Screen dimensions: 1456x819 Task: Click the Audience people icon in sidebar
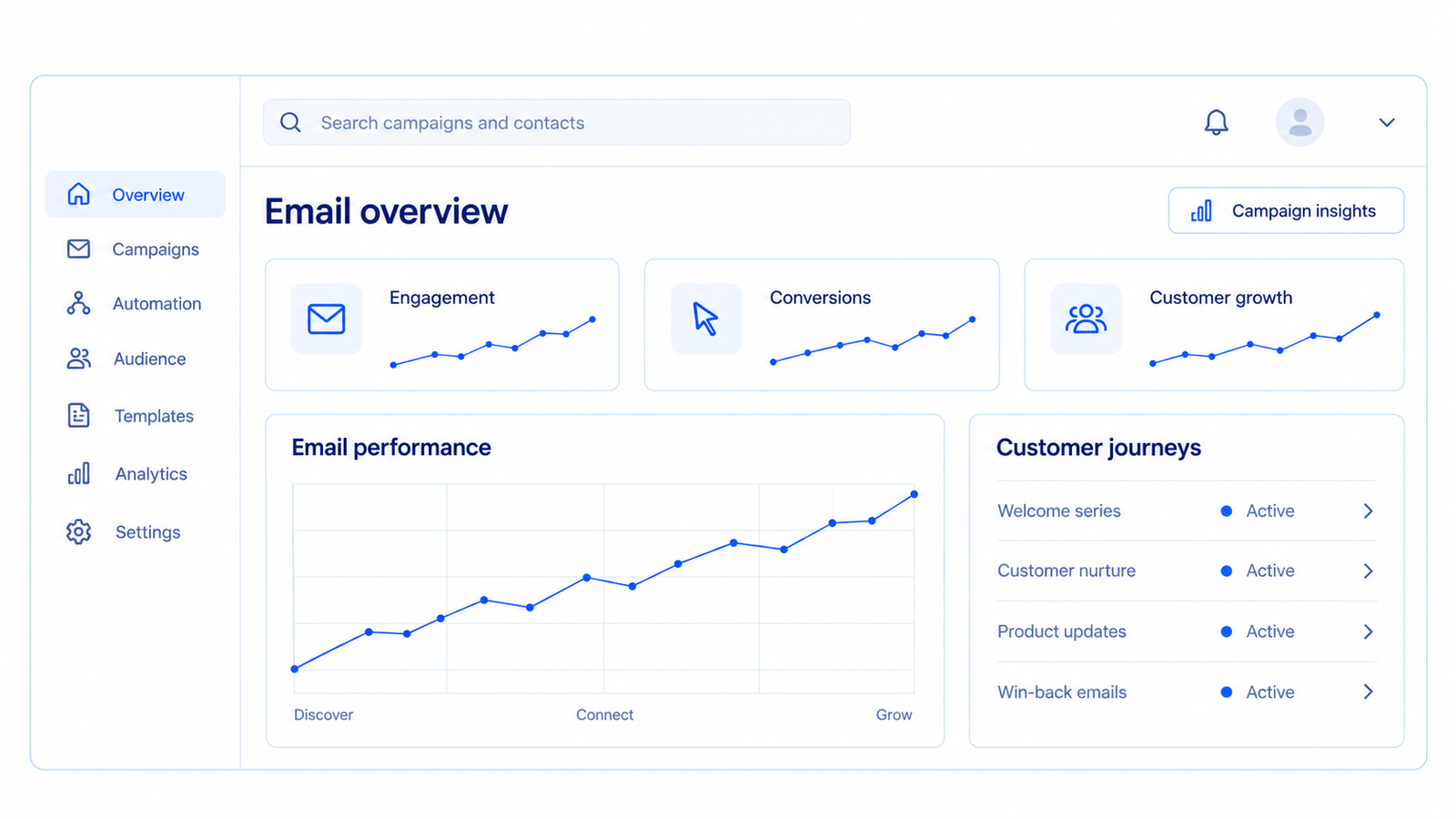tap(79, 359)
